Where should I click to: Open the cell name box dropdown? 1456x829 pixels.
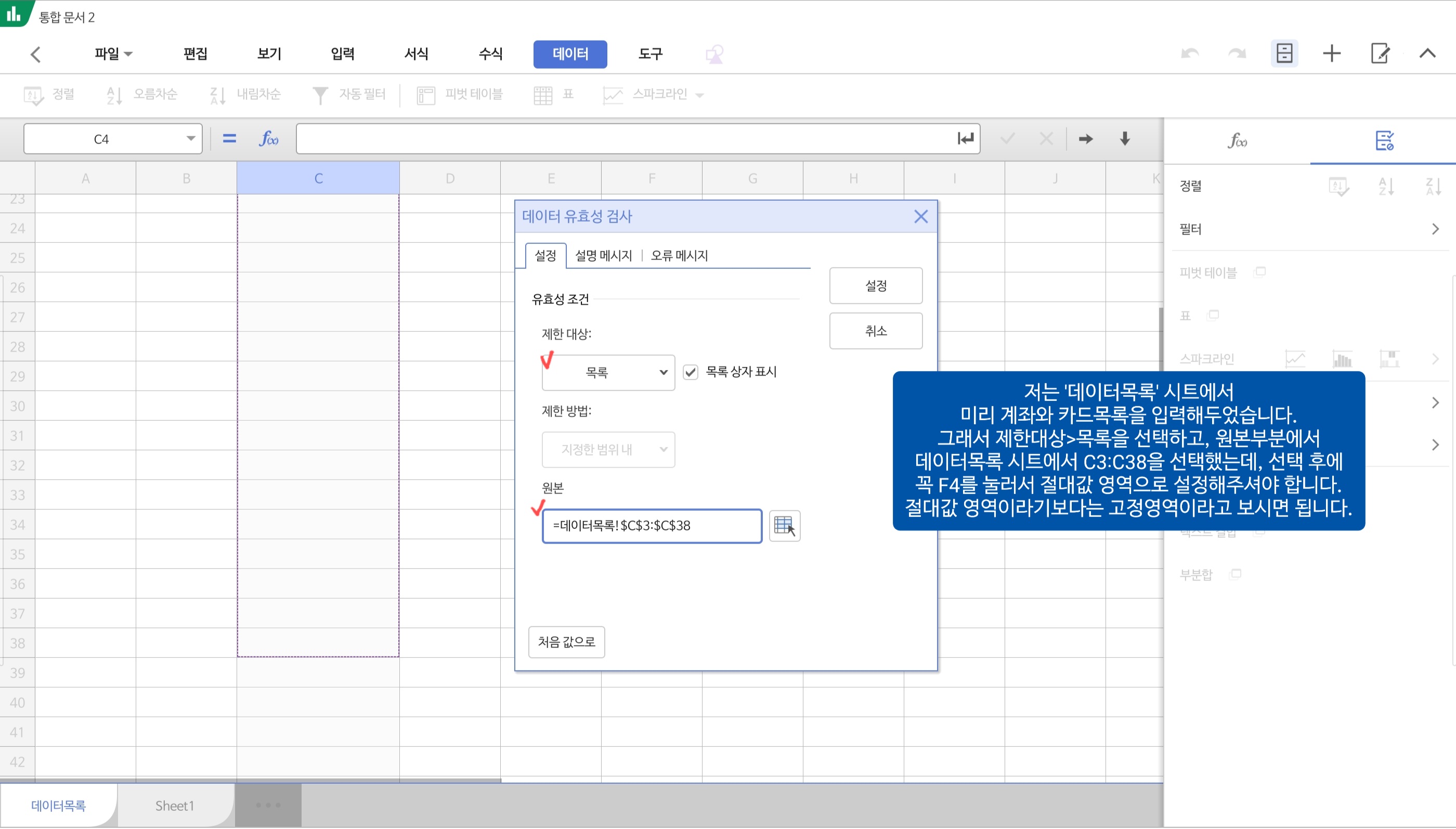tap(191, 138)
